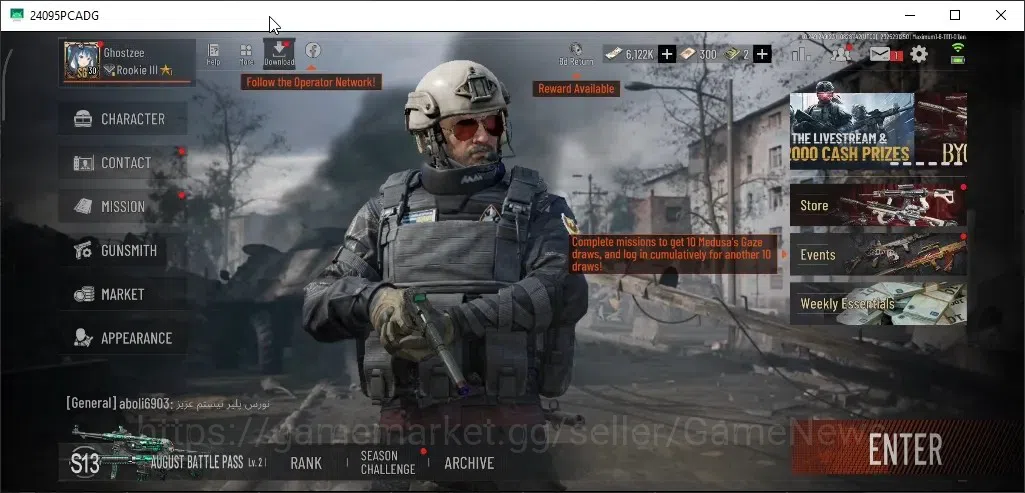Switch to the SEASON CHALLENGE tab
The height and width of the screenshot is (493, 1025).
click(388, 462)
